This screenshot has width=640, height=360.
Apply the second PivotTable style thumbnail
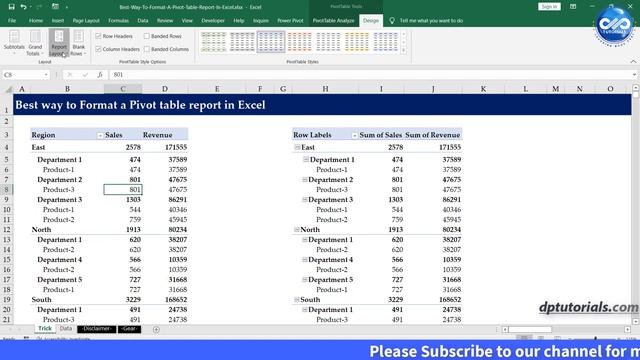242,42
